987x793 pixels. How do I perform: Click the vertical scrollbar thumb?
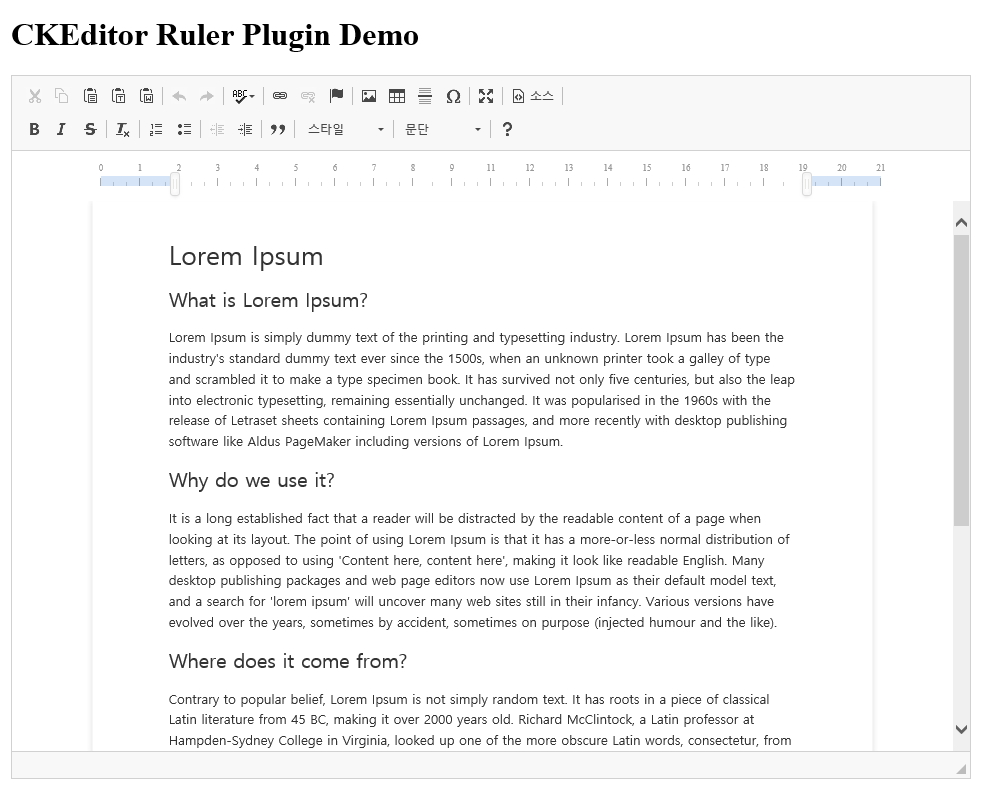coord(961,380)
